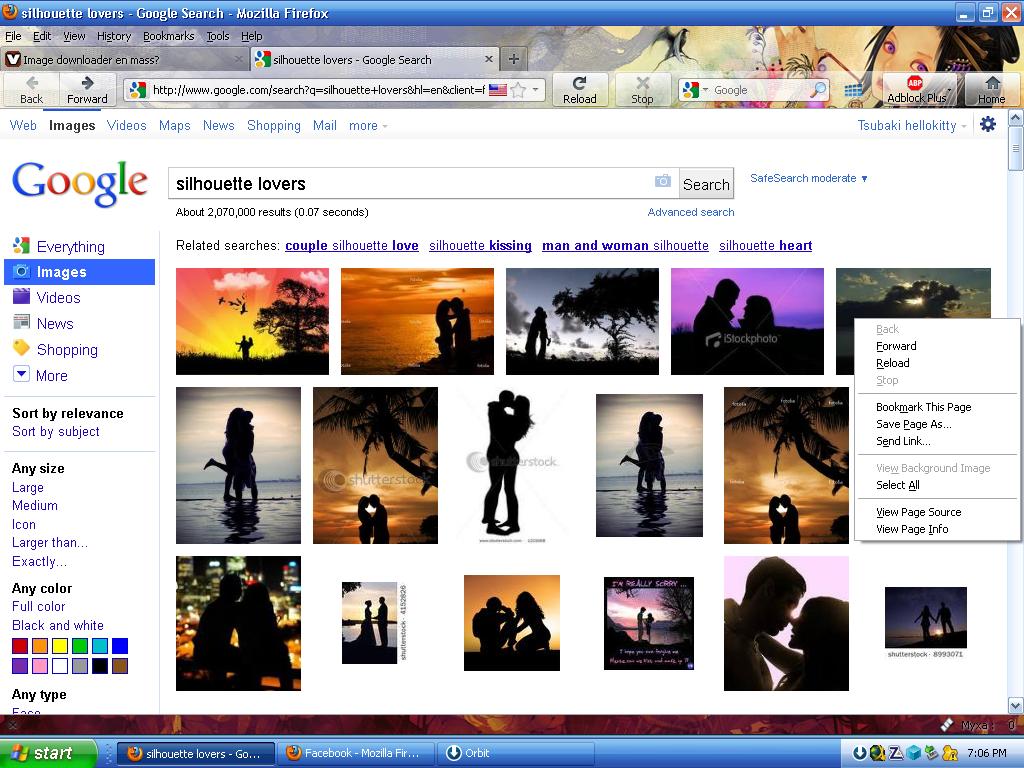Click 'Sort by subject' link

56,432
